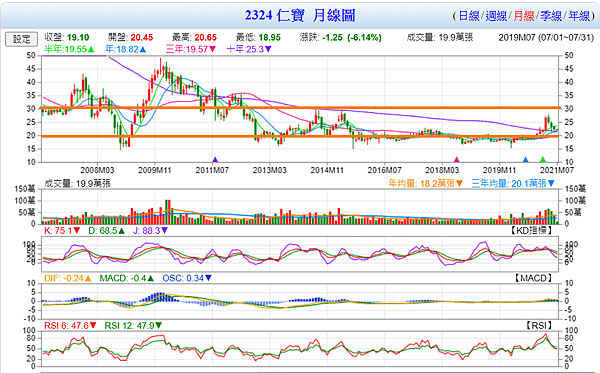
Task: Switch to 週線 weekly chart
Action: point(496,16)
